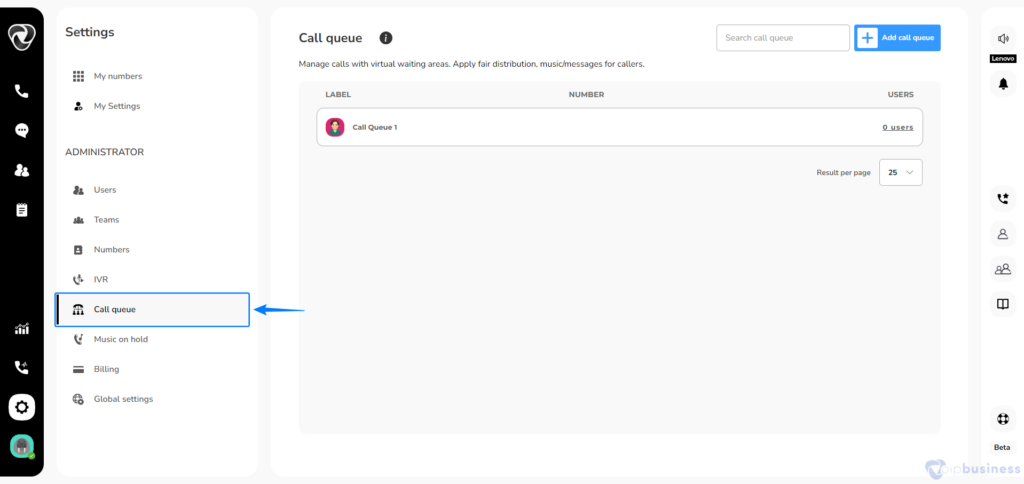The image size is (1024, 484).
Task: Click the single person icon in right bar
Action: pos(1003,233)
